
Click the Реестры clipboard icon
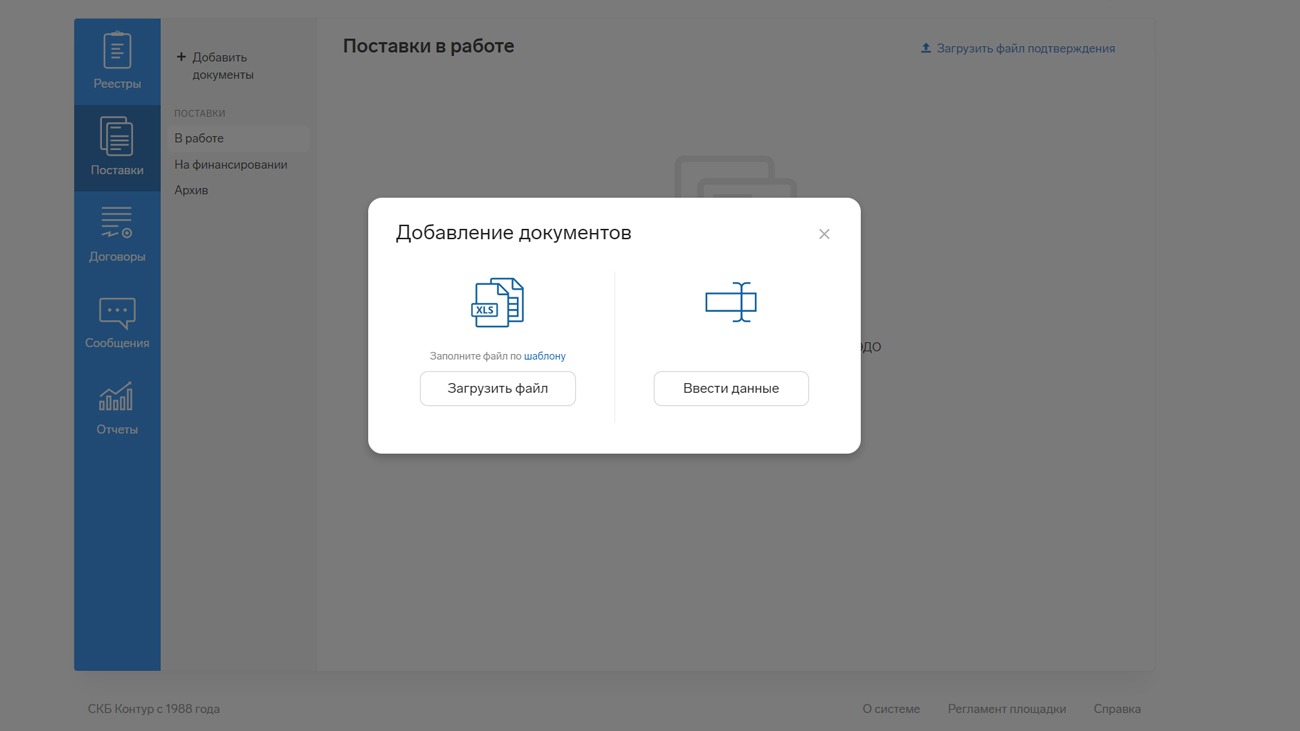(x=117, y=50)
